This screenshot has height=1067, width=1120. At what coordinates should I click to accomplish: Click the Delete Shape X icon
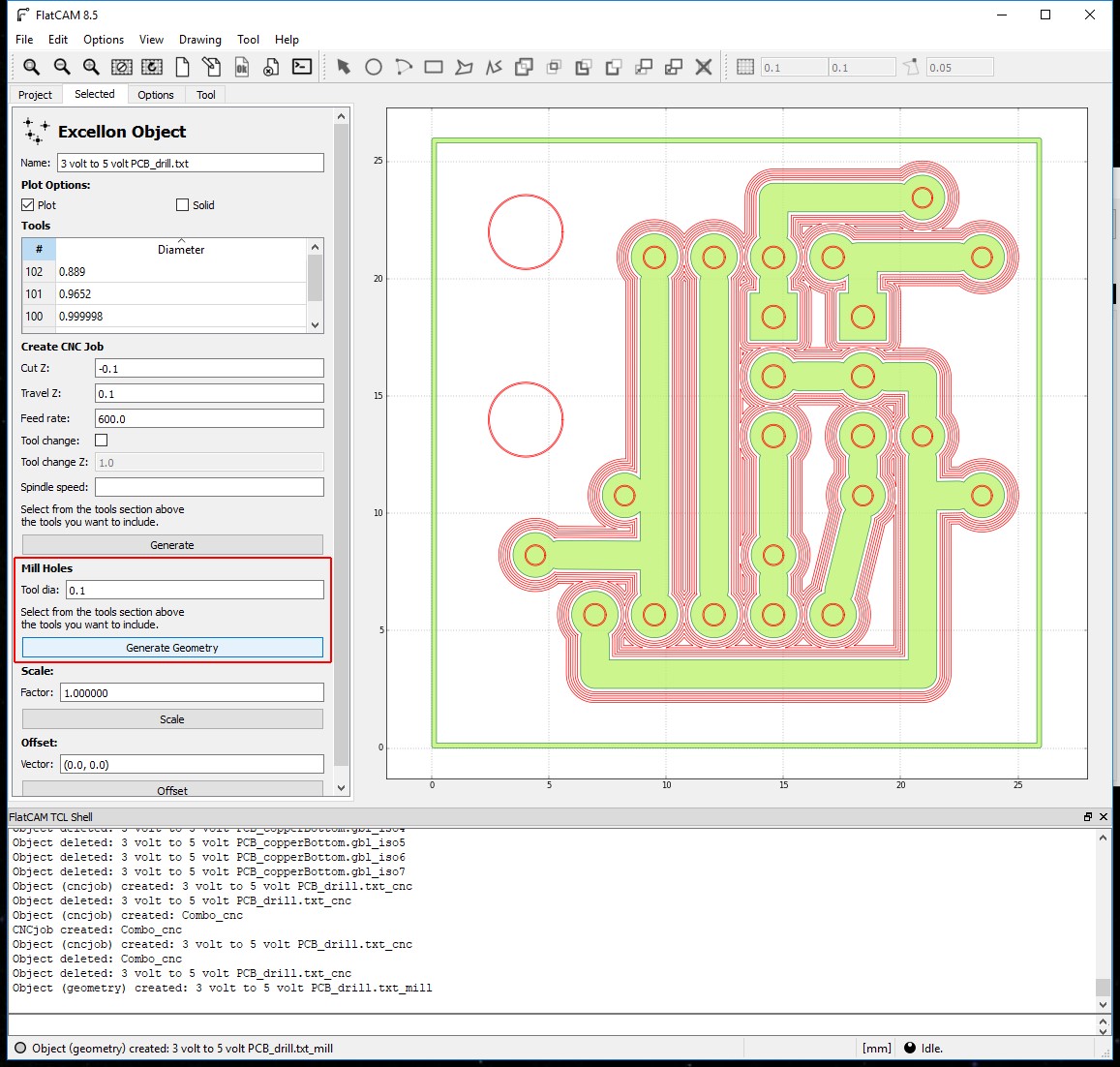click(x=704, y=67)
